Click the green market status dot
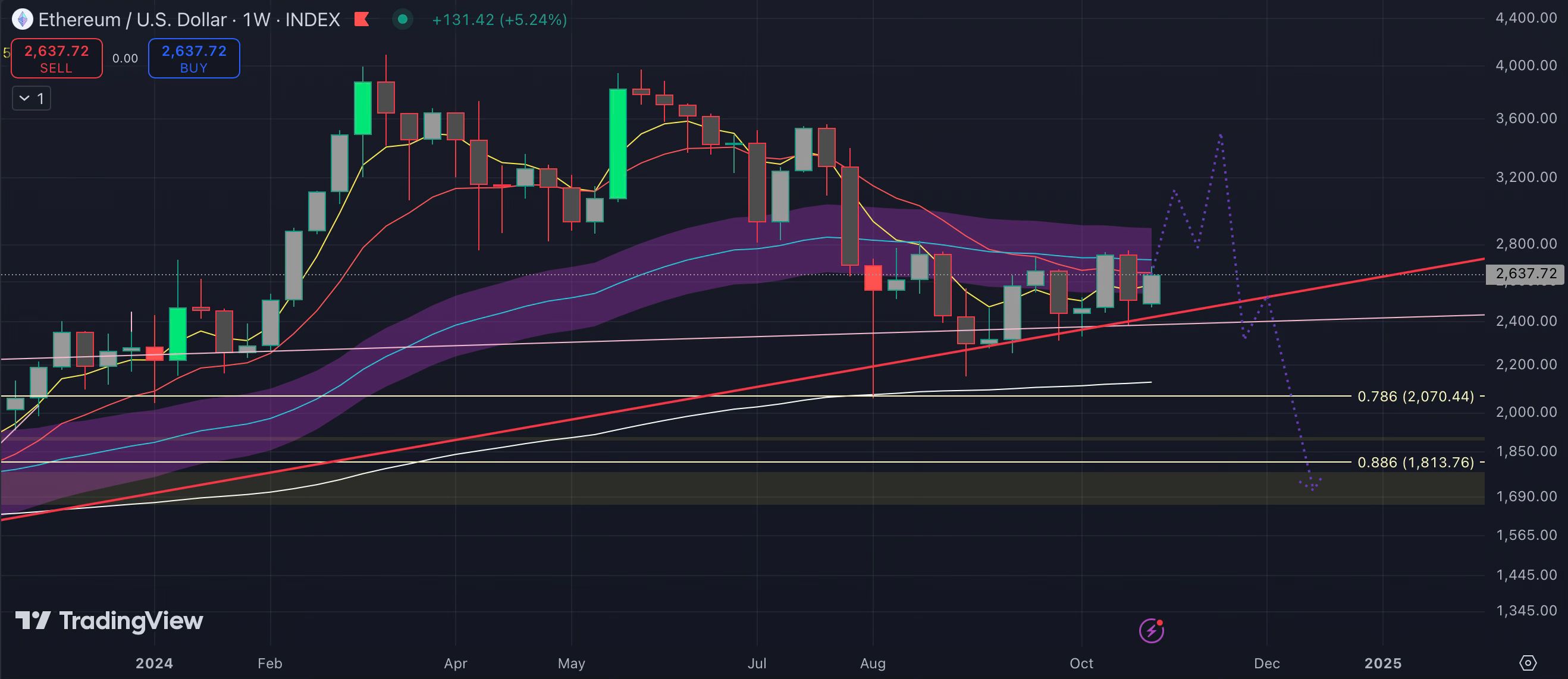The width and height of the screenshot is (1568, 679). (x=402, y=20)
